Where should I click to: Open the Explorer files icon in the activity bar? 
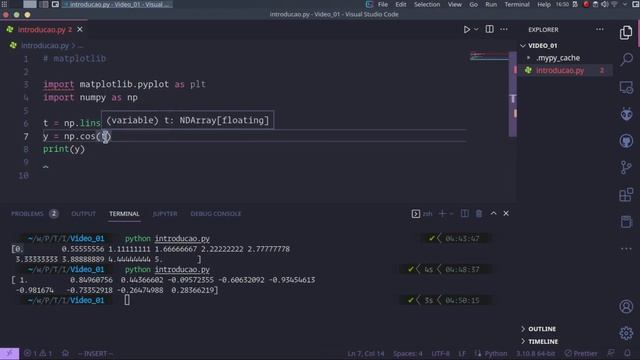(x=626, y=33)
